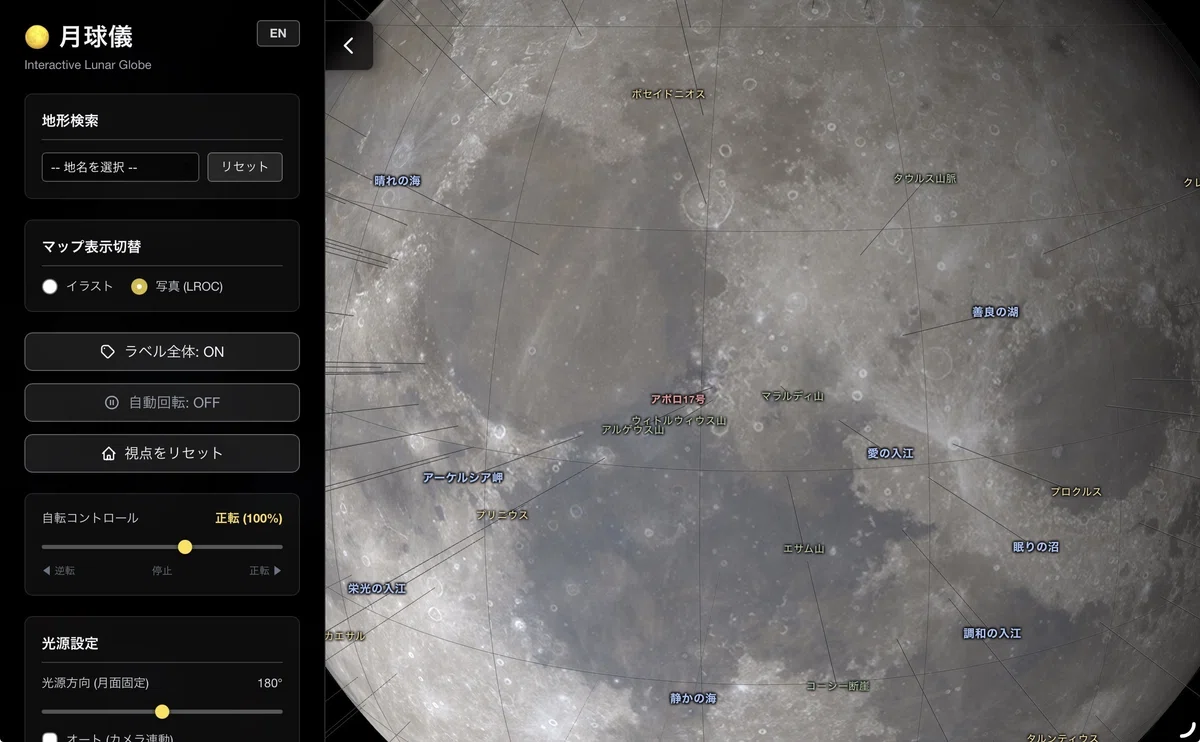Collapse the sidebar with the chevron arrow
Image resolution: width=1200 pixels, height=742 pixels.
[x=348, y=46]
